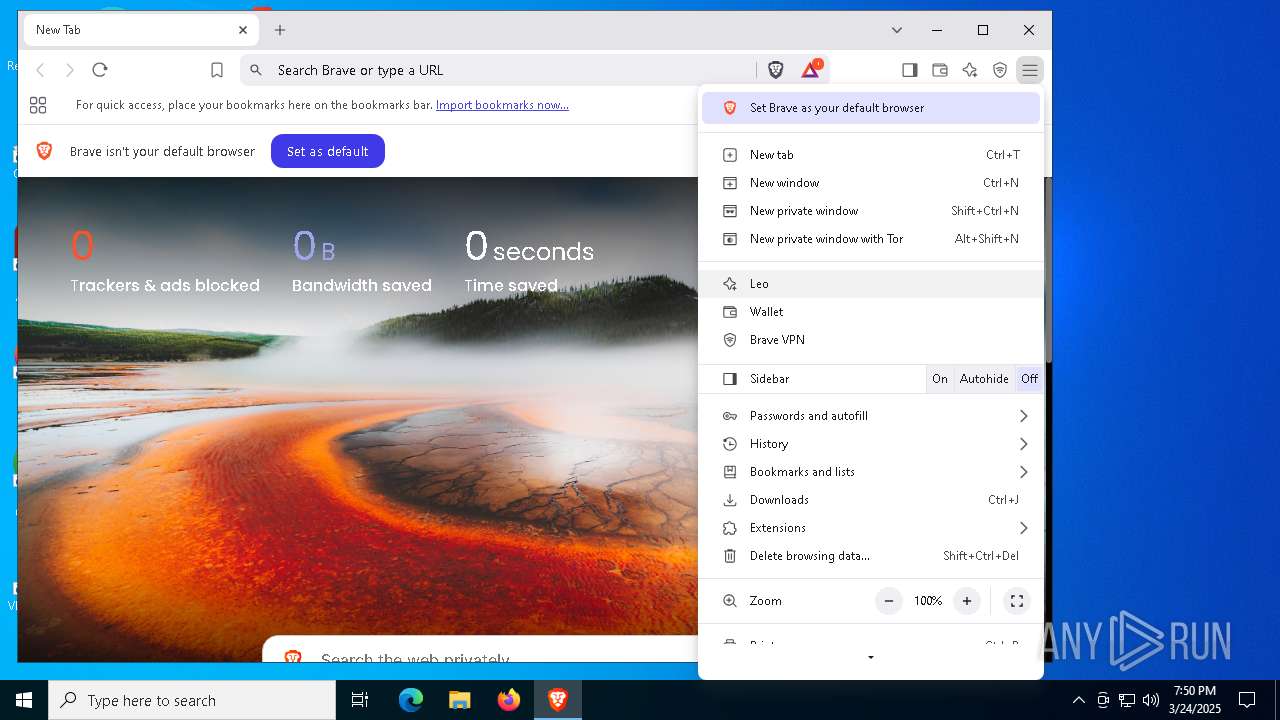Set Sidebar to Autohide
Screen dimensions: 1280x720
[984, 379]
